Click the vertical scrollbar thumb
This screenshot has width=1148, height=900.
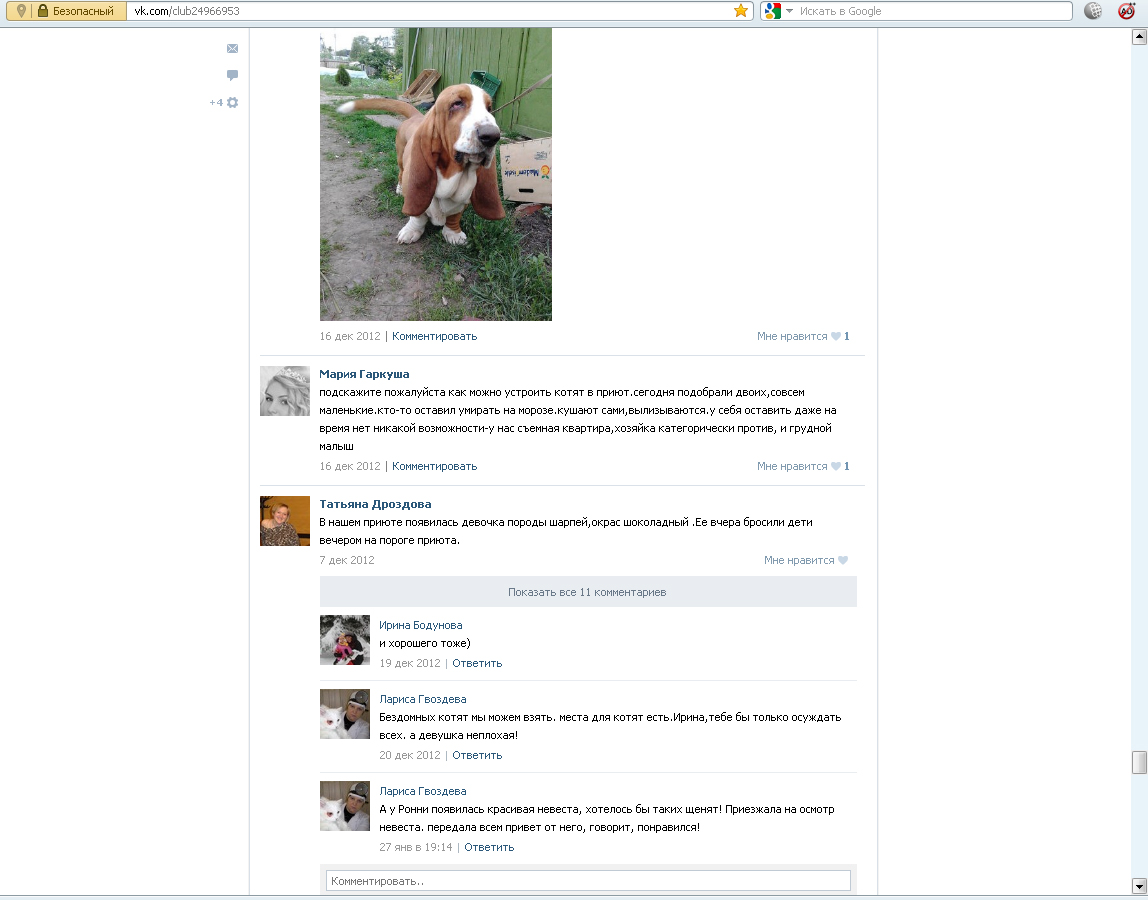pyautogui.click(x=1139, y=762)
